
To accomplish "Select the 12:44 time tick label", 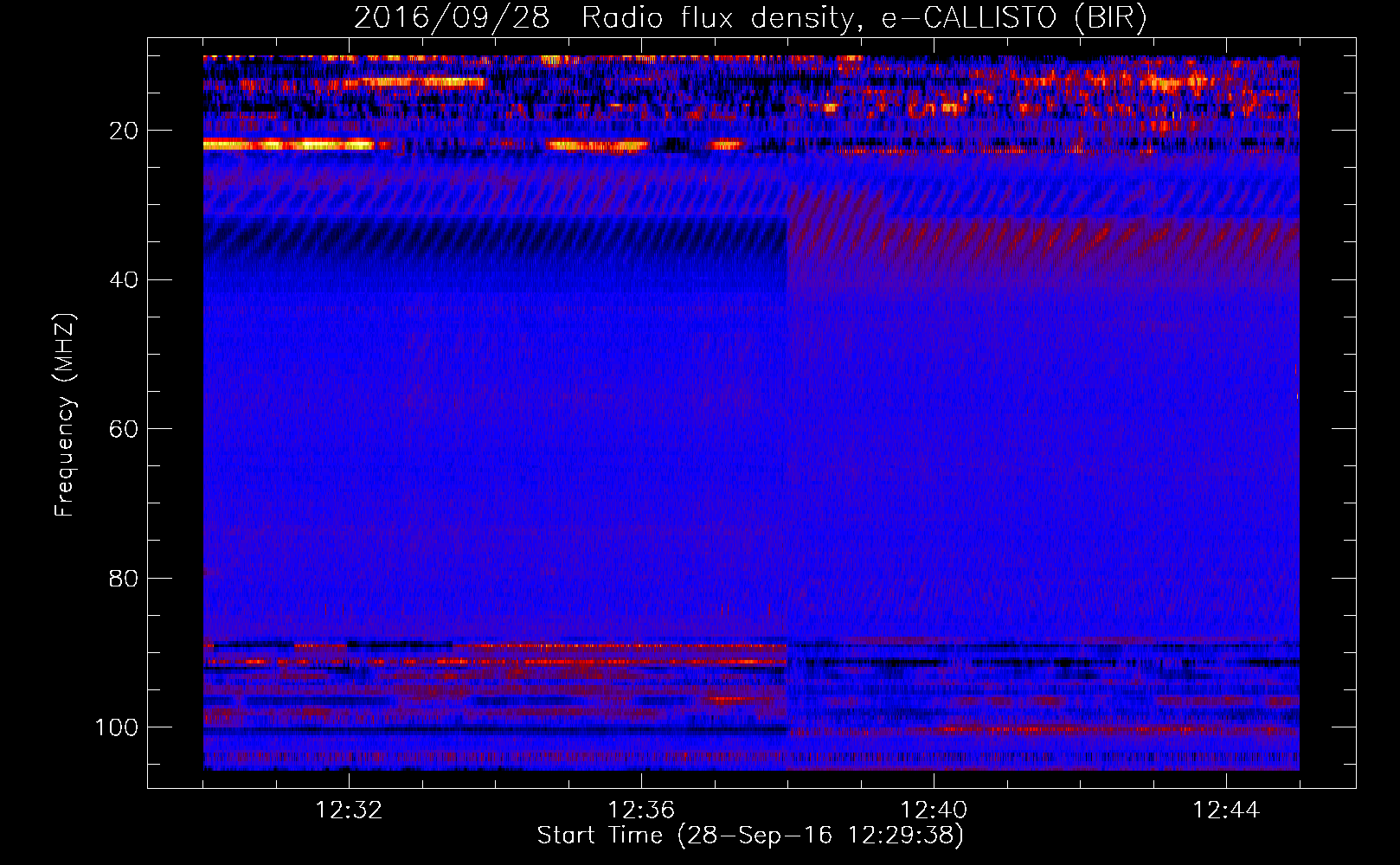I will pos(1226,810).
